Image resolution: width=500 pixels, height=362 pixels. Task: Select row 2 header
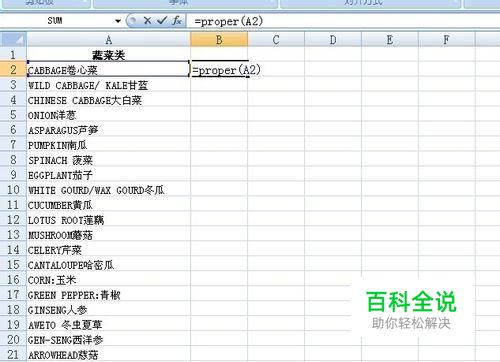pyautogui.click(x=13, y=69)
